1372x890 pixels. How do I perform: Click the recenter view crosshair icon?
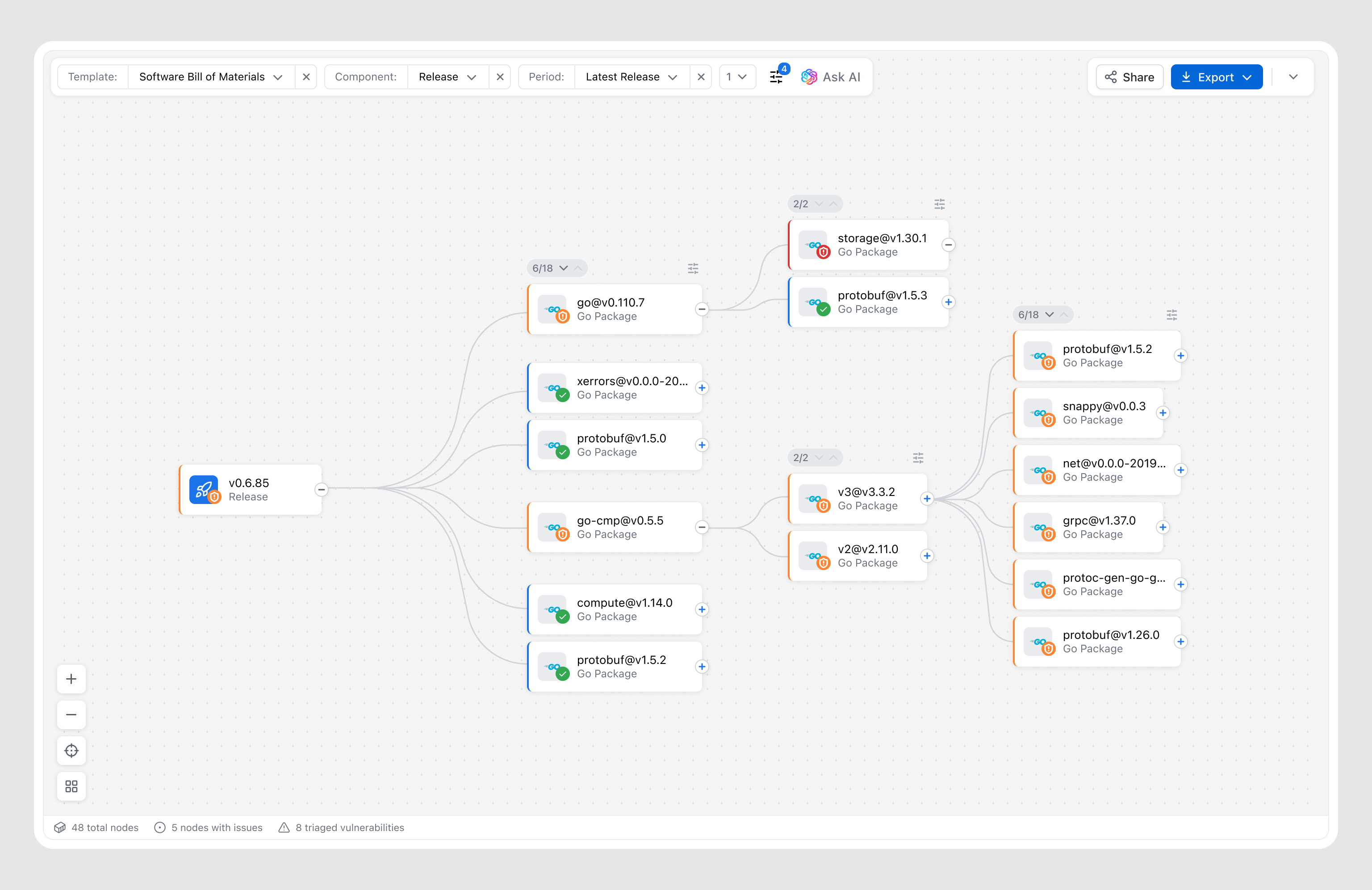[x=71, y=751]
